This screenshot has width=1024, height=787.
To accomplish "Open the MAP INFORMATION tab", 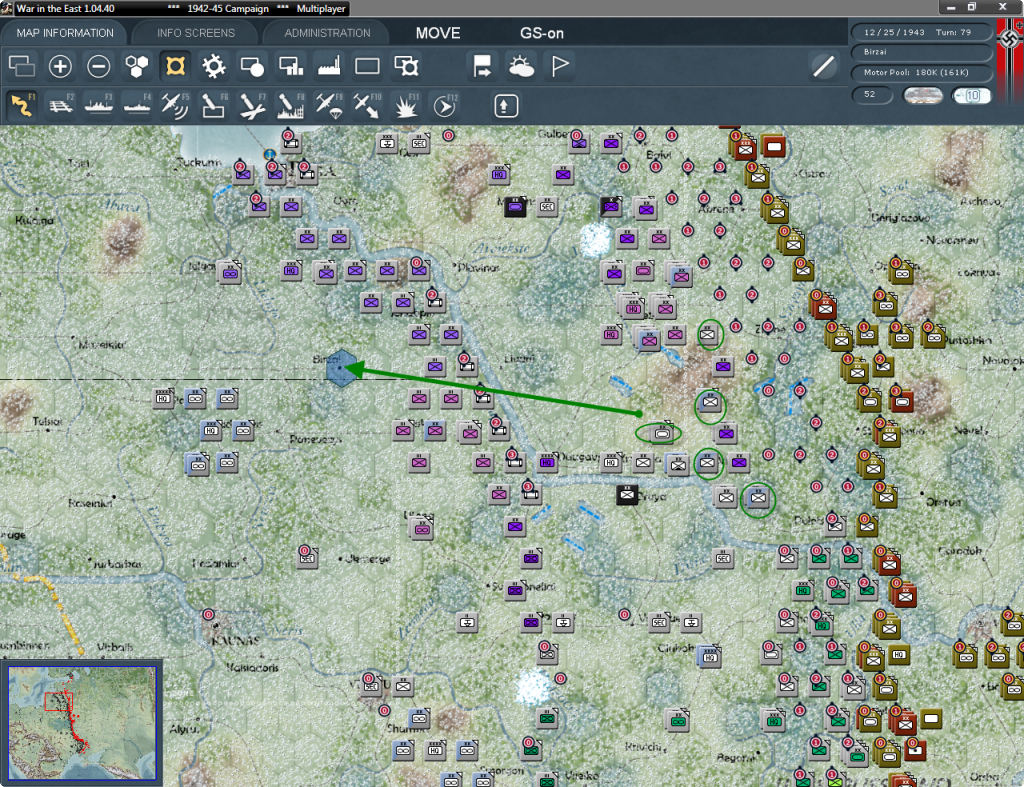I will tap(65, 33).
